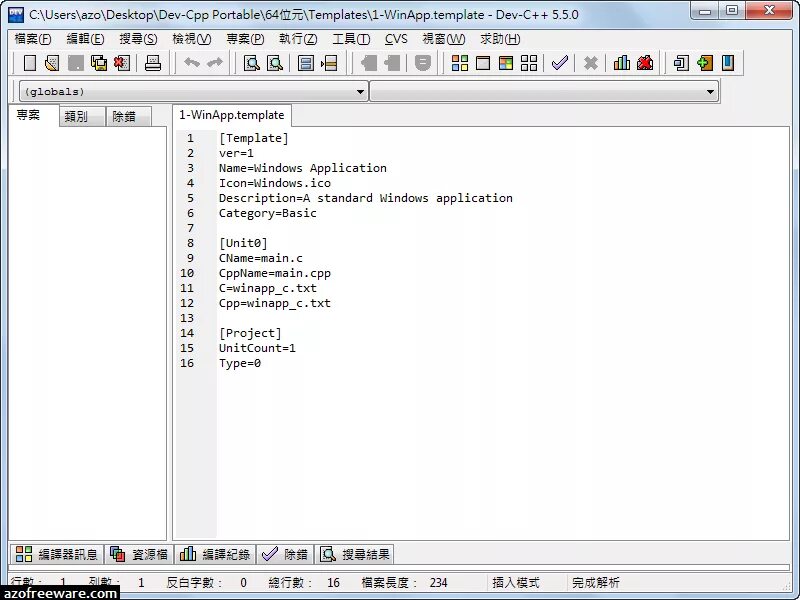Click the Redo arrow icon
This screenshot has height=600, width=800.
(215, 63)
